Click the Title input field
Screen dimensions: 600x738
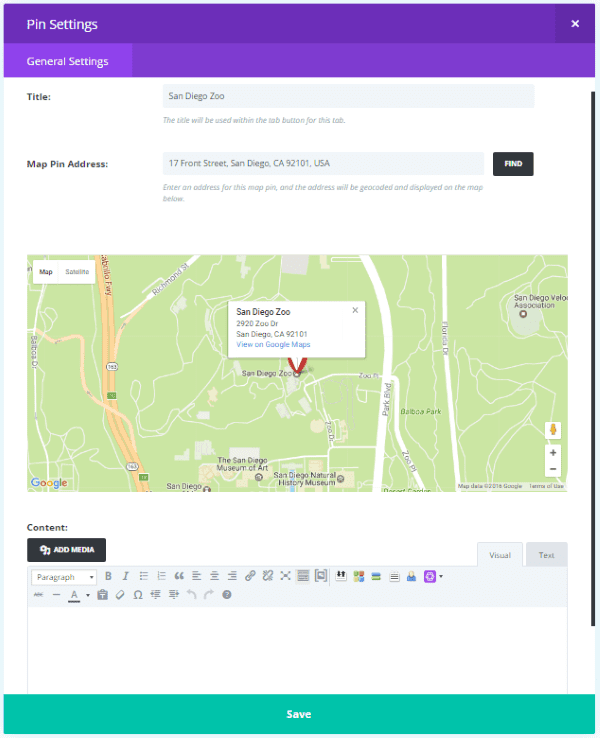348,96
